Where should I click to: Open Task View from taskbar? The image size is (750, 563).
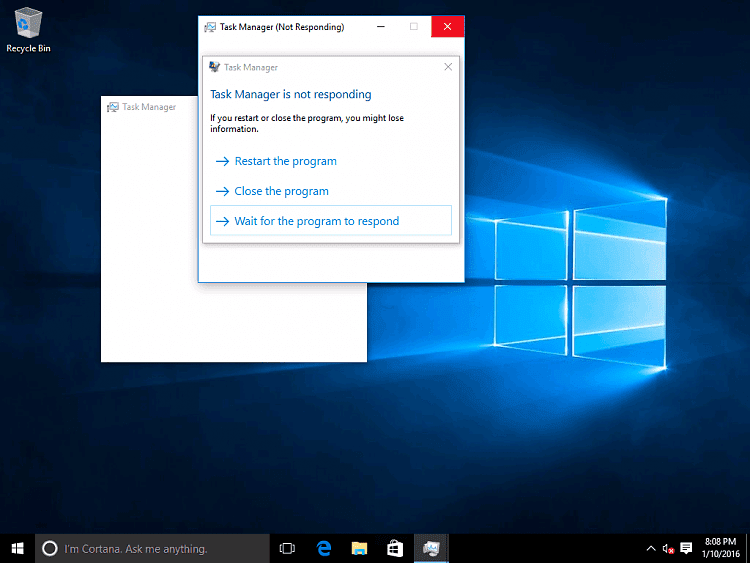click(x=287, y=549)
